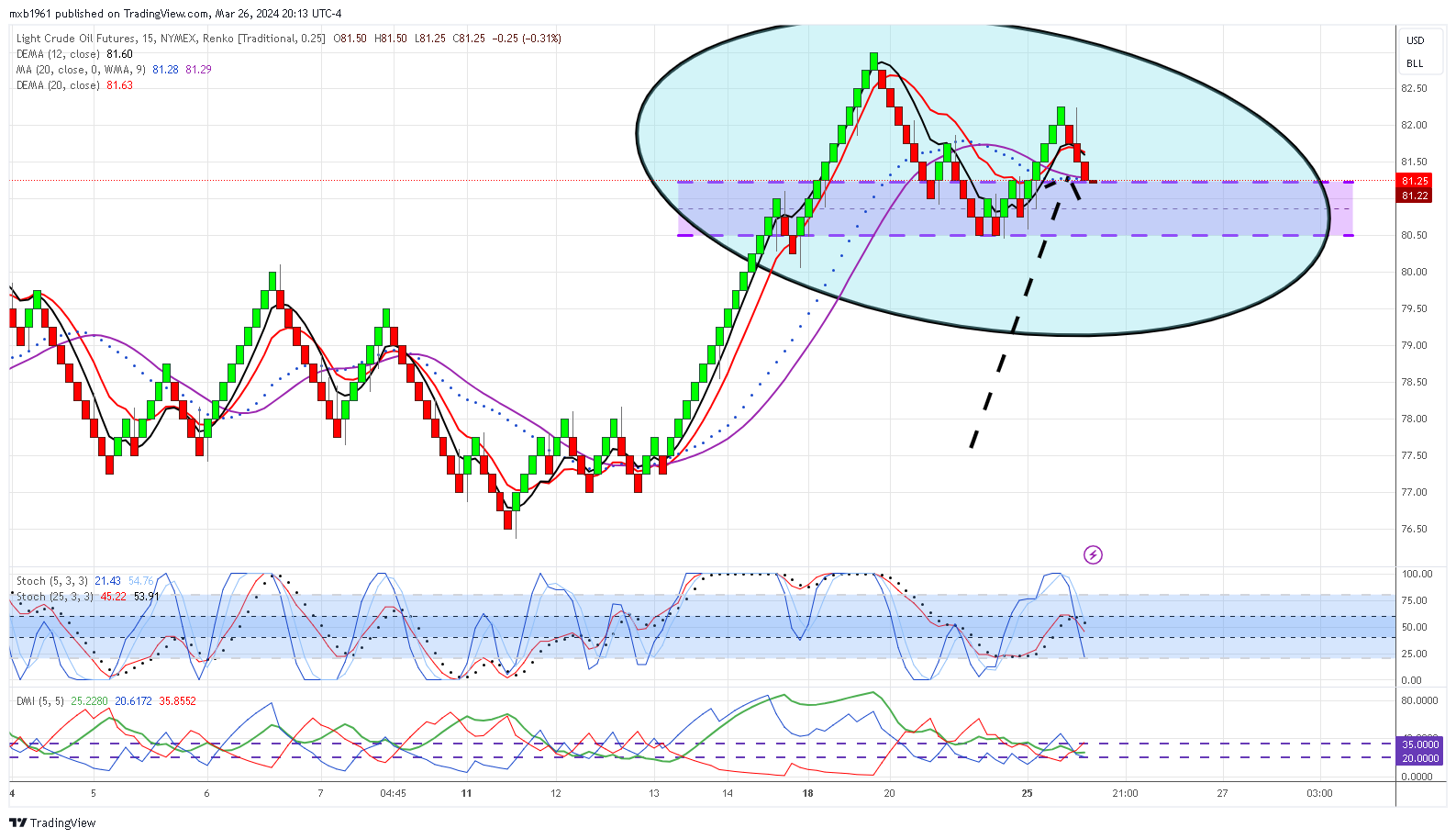The image size is (1456, 839).
Task: Click the Stoch value 21.43
Action: (x=107, y=581)
